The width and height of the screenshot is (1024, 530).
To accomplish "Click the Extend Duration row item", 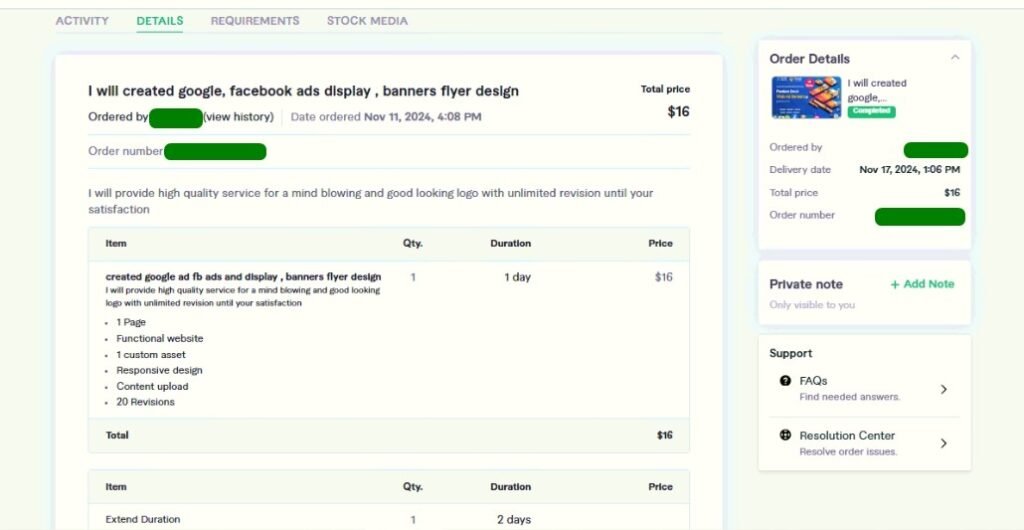I will (142, 519).
